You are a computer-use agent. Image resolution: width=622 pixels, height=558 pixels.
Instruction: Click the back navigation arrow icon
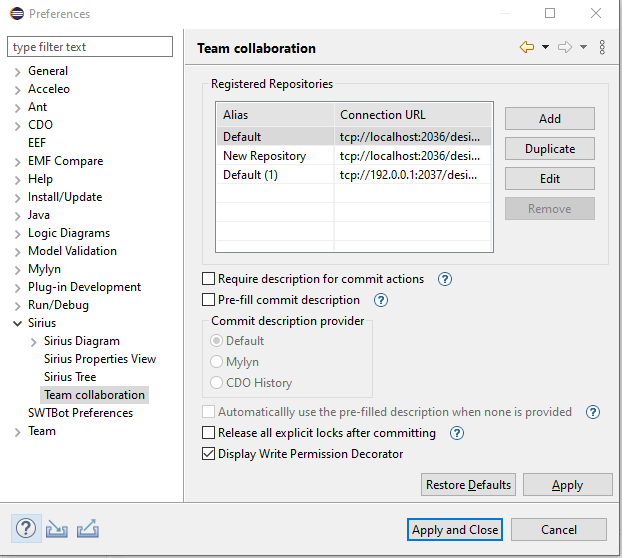coord(527,47)
